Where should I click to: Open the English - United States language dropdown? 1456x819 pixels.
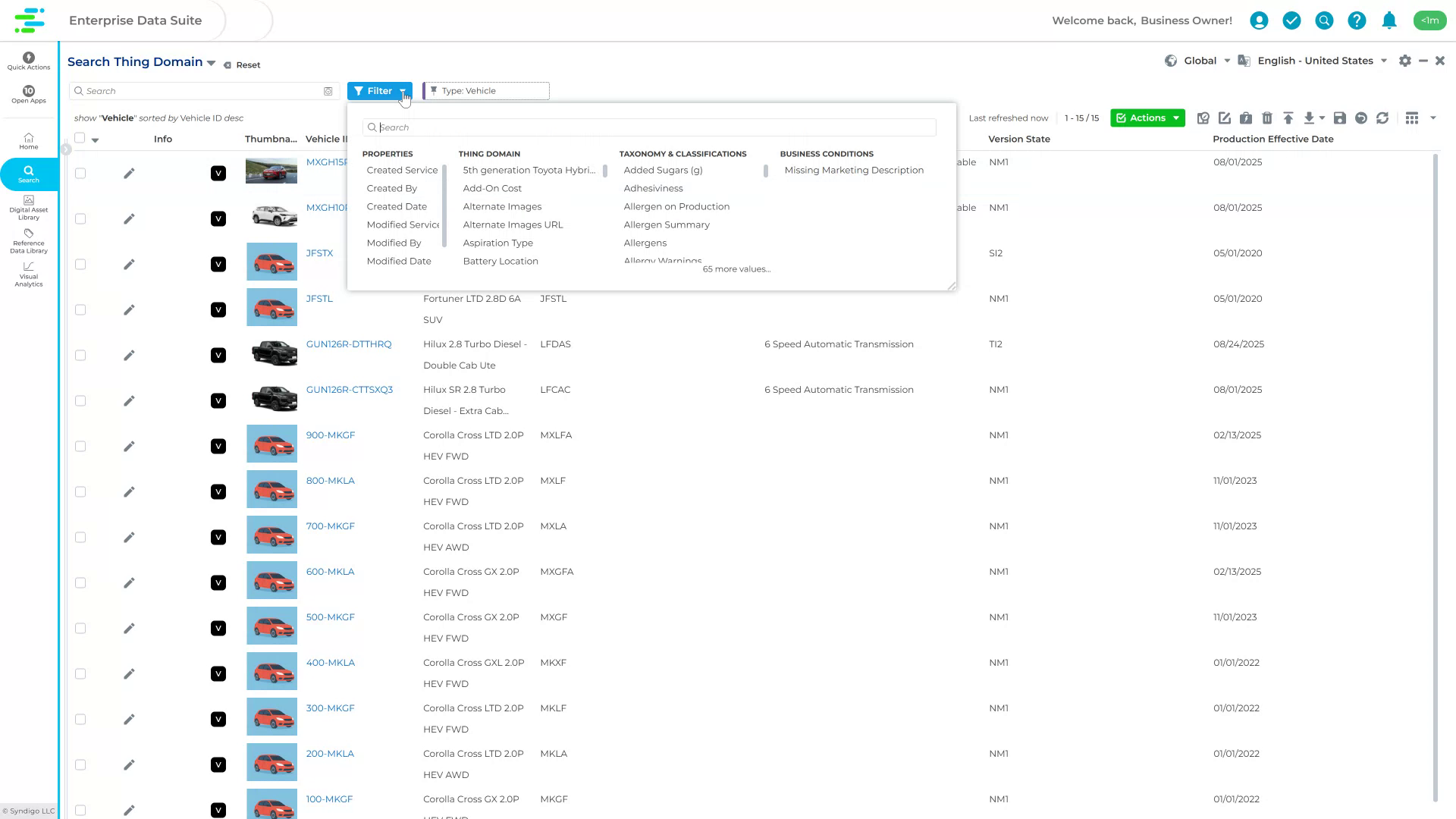click(x=1319, y=61)
